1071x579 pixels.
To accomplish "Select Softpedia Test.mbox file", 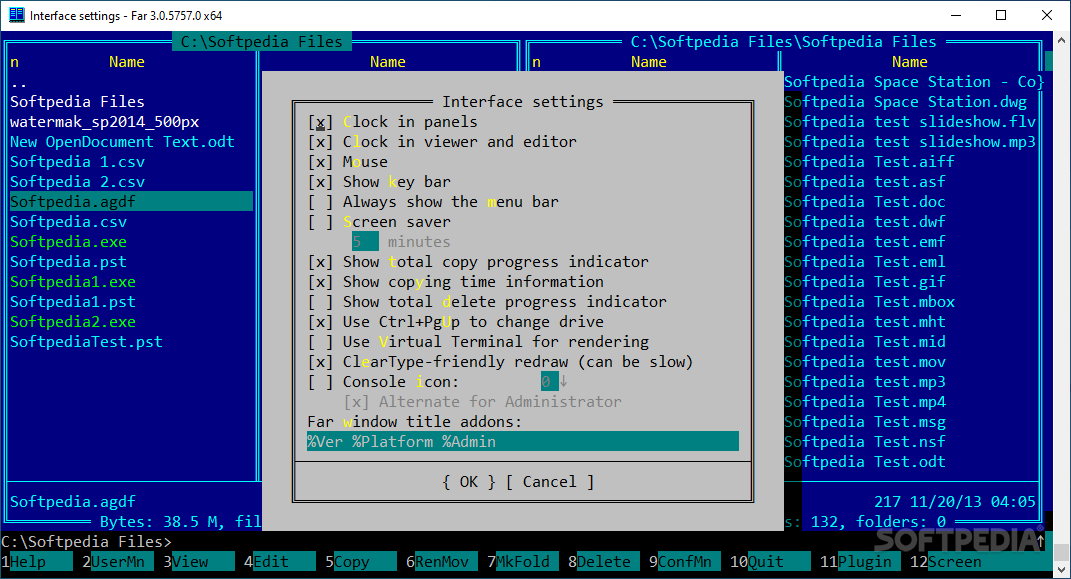I will tap(870, 302).
